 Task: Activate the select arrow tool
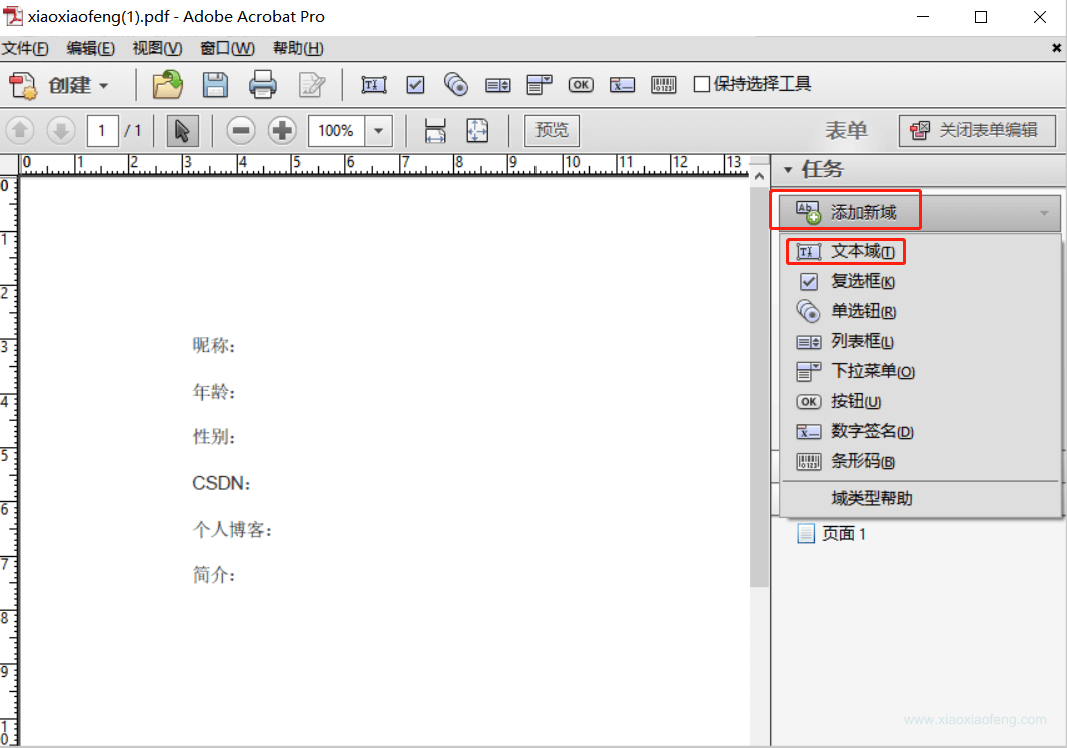182,130
